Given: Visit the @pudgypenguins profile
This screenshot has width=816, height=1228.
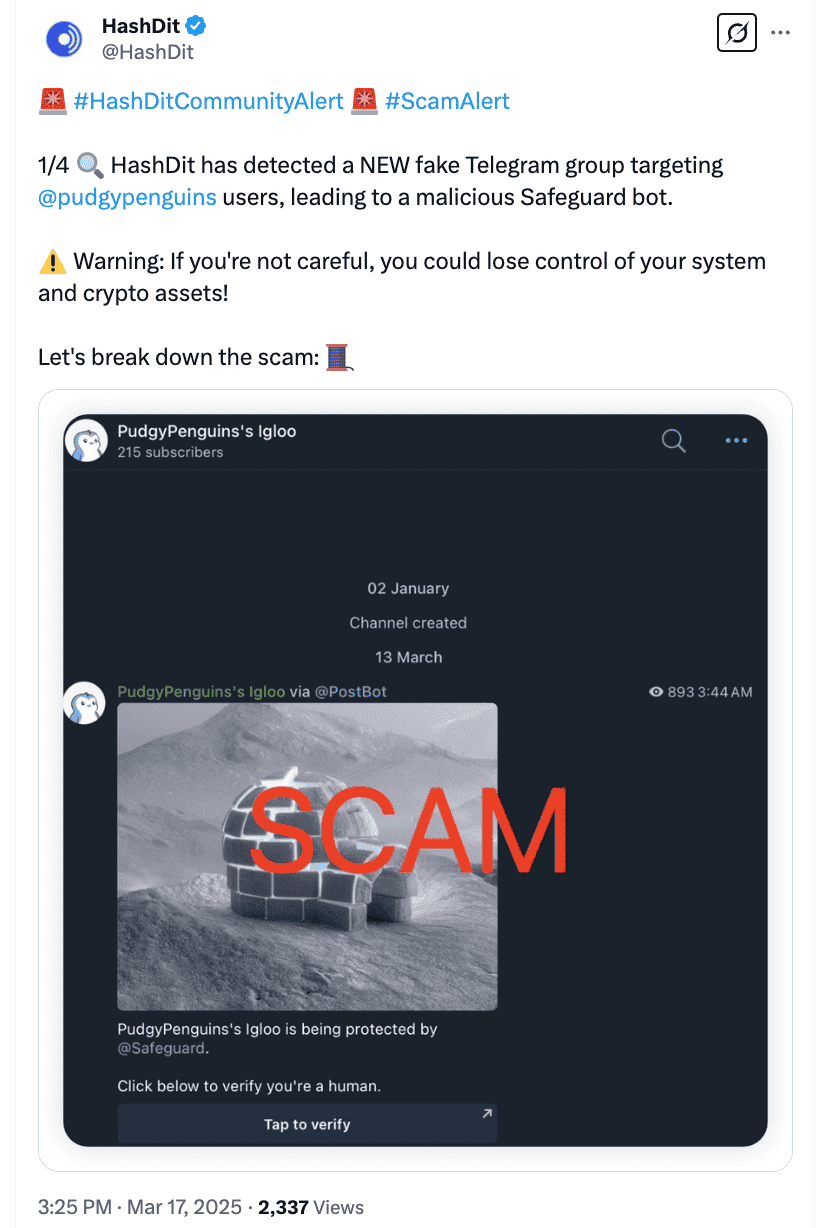Looking at the screenshot, I should tap(127, 197).
